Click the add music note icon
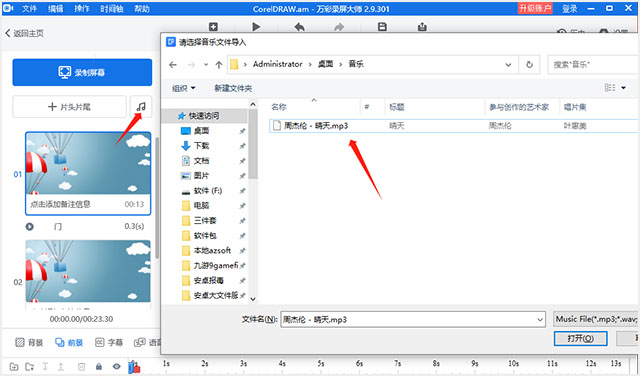This screenshot has height=376, width=640. [141, 107]
